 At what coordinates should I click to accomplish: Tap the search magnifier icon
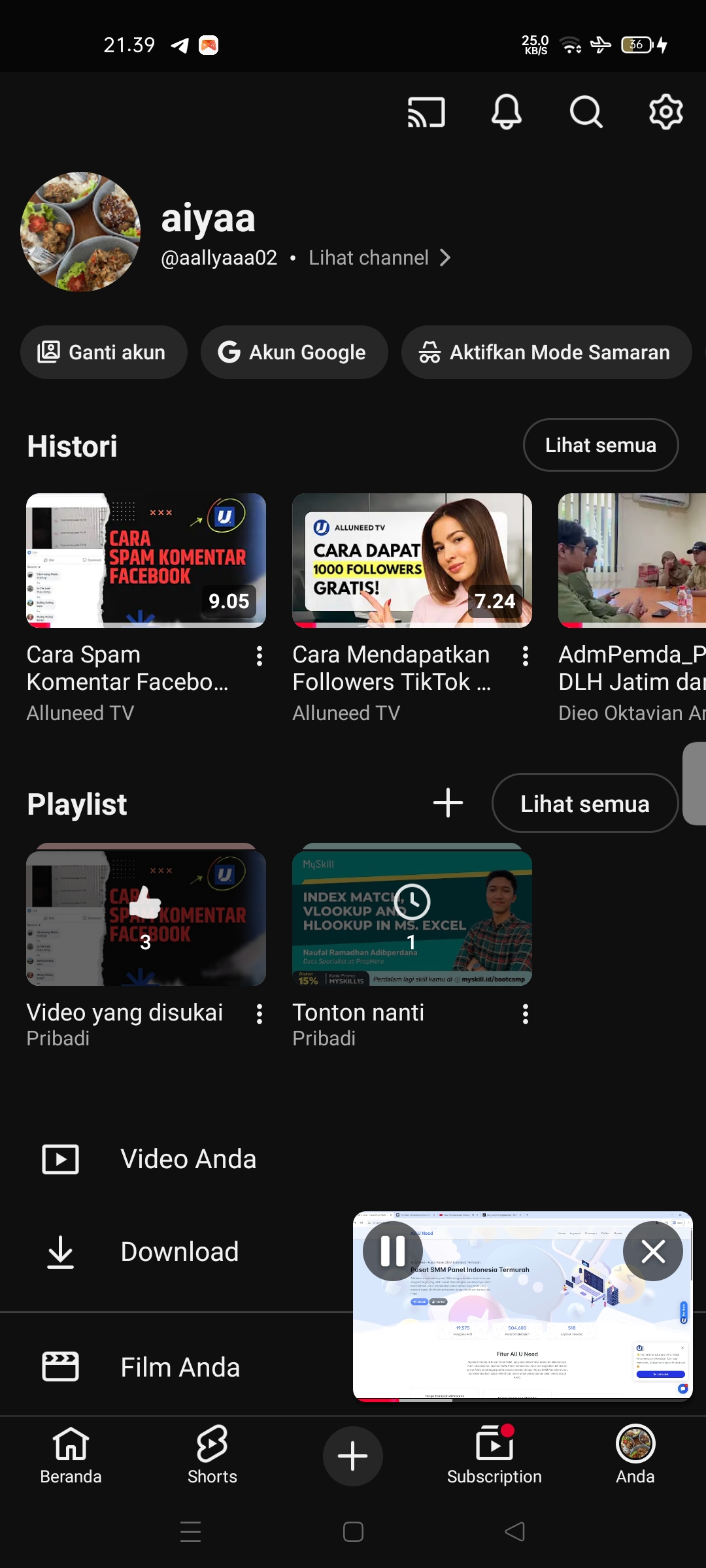(586, 112)
